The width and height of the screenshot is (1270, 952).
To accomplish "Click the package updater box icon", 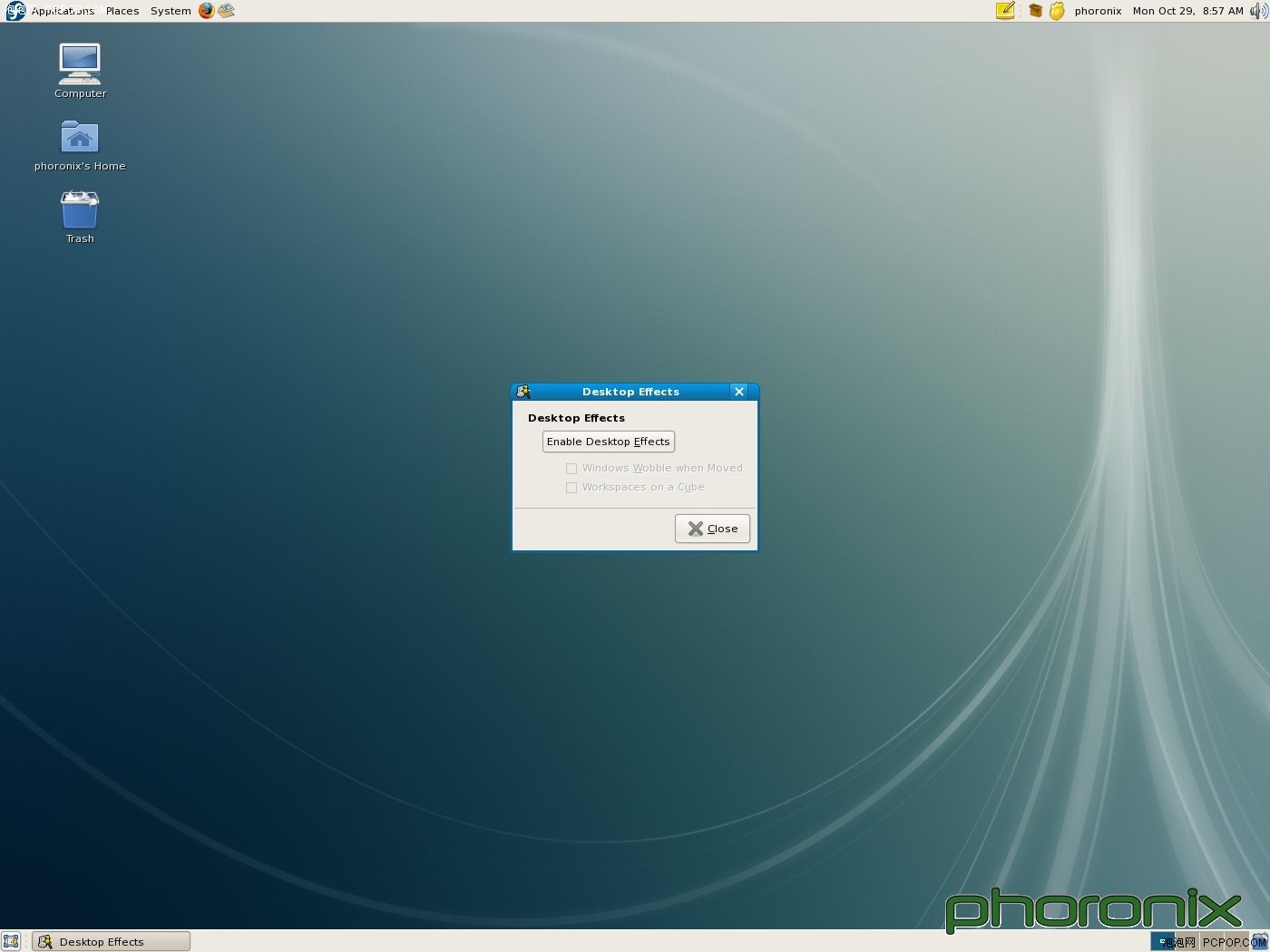I will pyautogui.click(x=1035, y=11).
